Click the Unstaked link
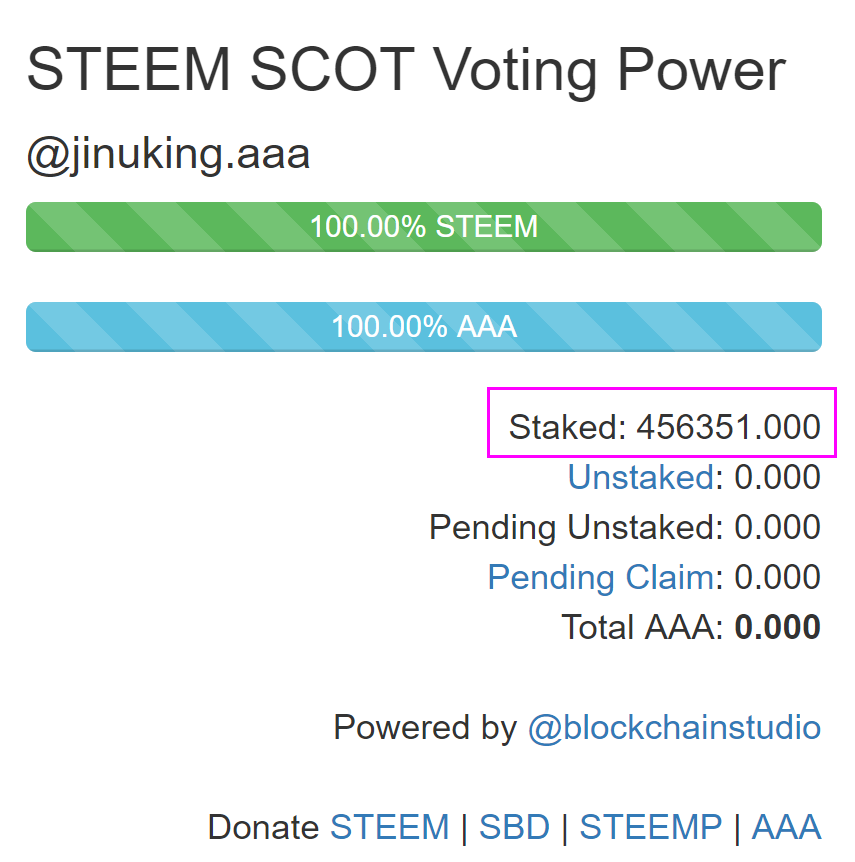 click(x=640, y=478)
